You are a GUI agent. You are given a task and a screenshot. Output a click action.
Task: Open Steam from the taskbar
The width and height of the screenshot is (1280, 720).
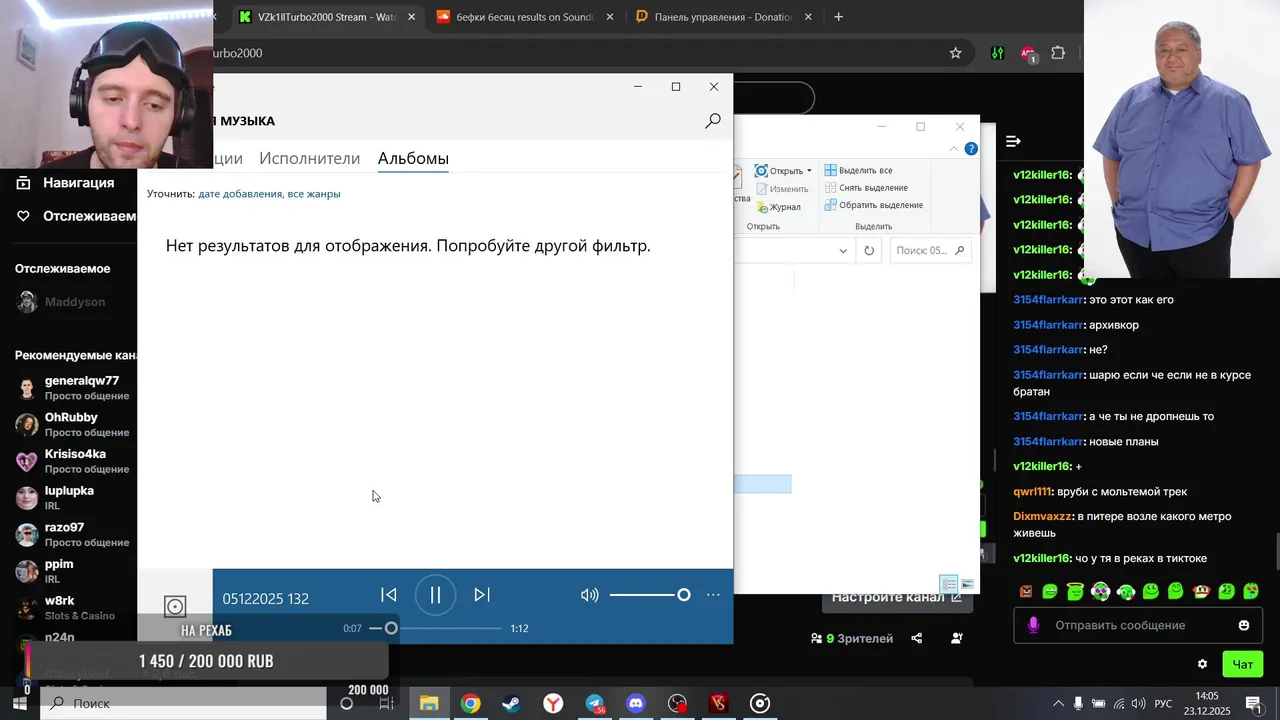pyautogui.click(x=511, y=704)
